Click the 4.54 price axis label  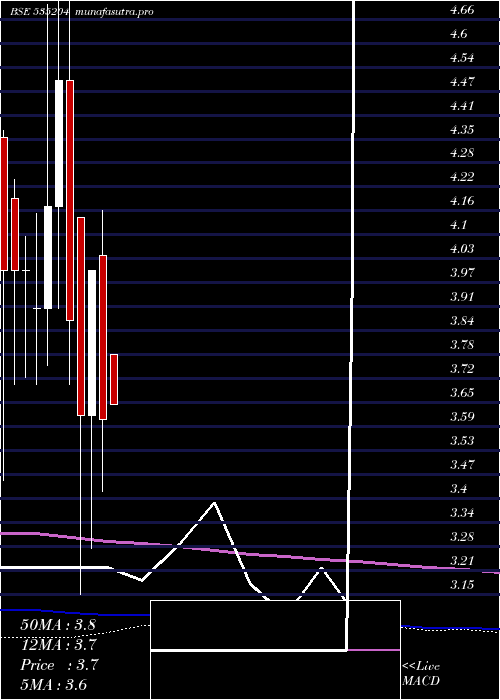point(462,58)
